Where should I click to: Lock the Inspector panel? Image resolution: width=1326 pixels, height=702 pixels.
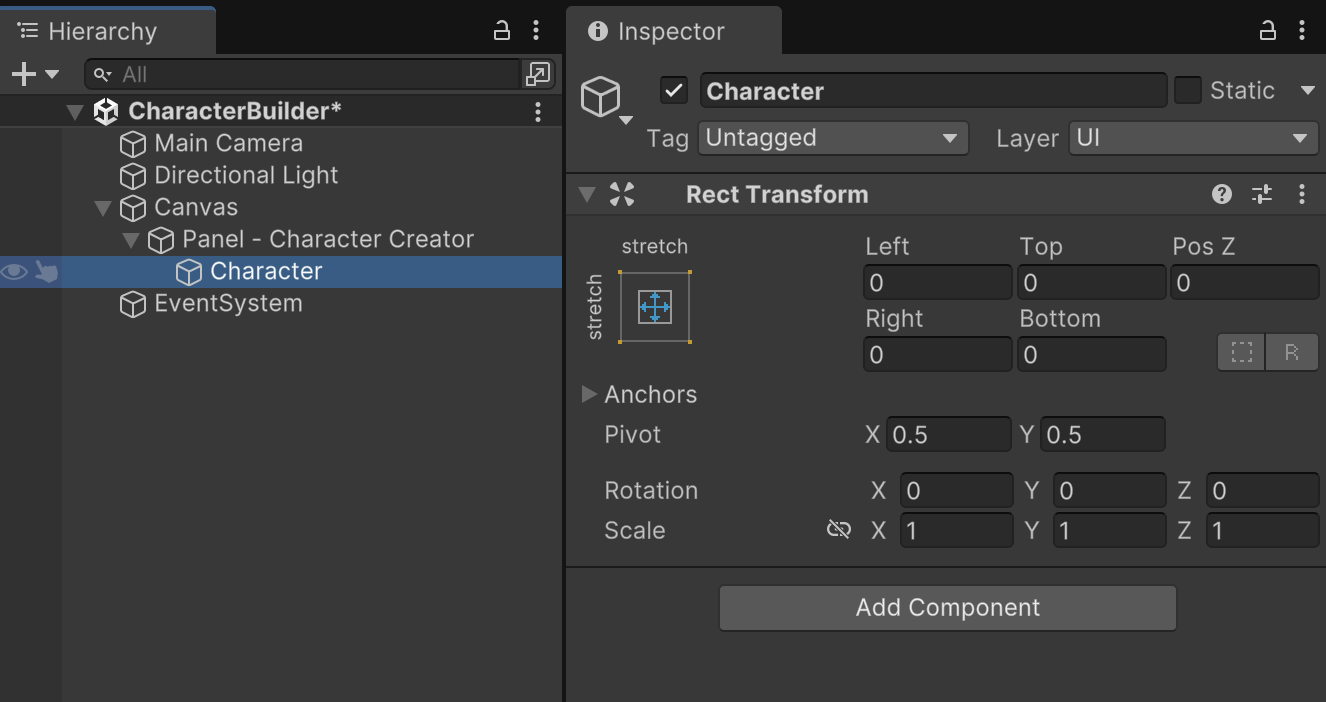(x=1267, y=31)
